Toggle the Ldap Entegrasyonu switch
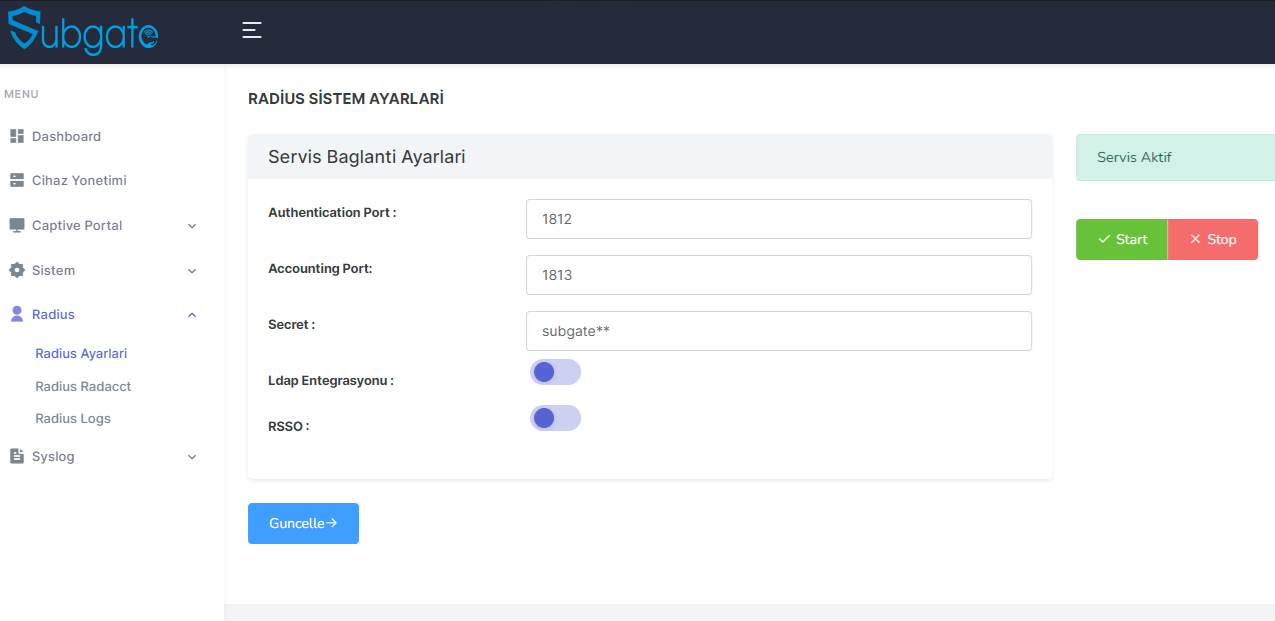The height and width of the screenshot is (621, 1275). click(555, 372)
